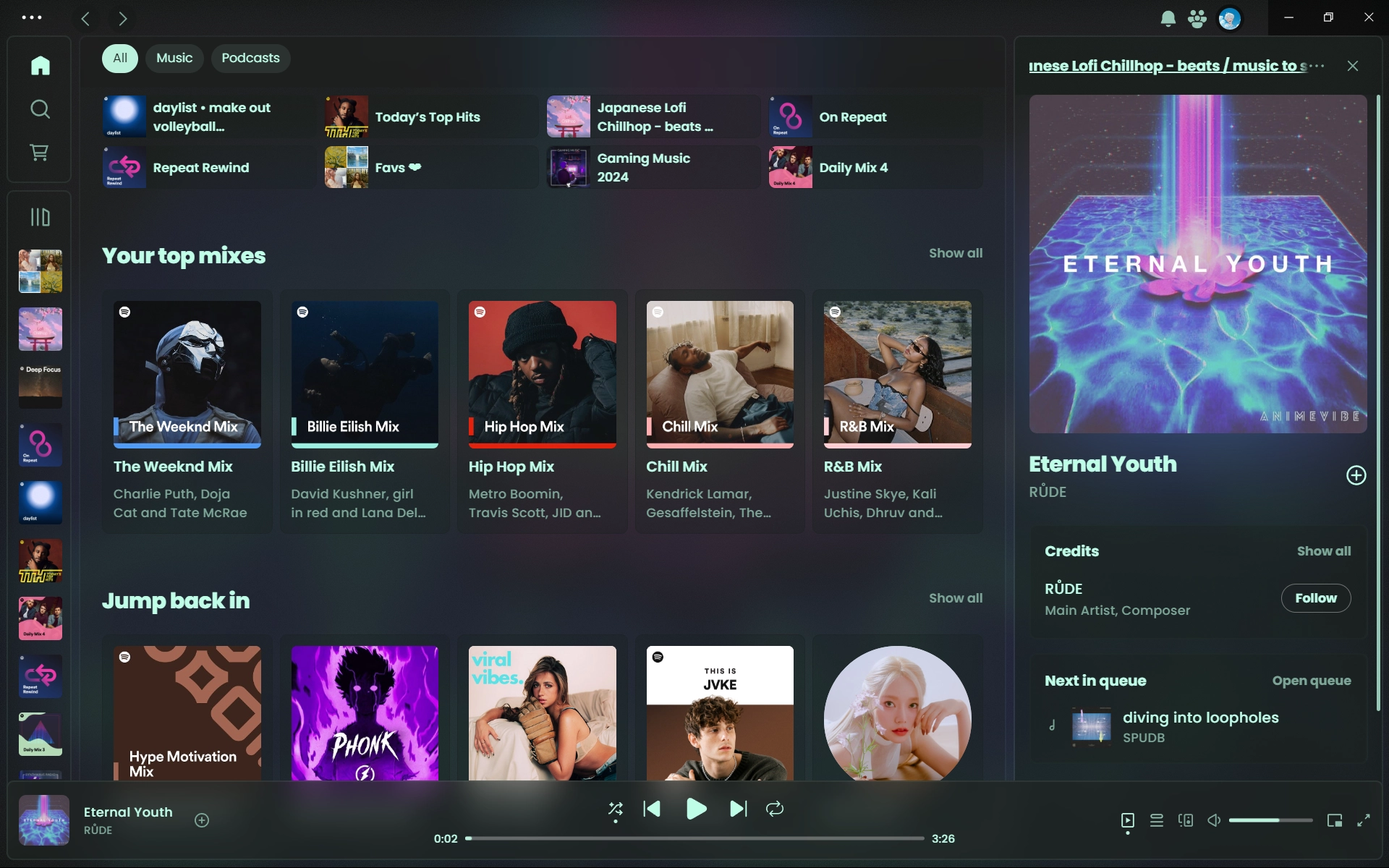Select the Music filter tab
This screenshot has height=868, width=1389.
tap(174, 57)
